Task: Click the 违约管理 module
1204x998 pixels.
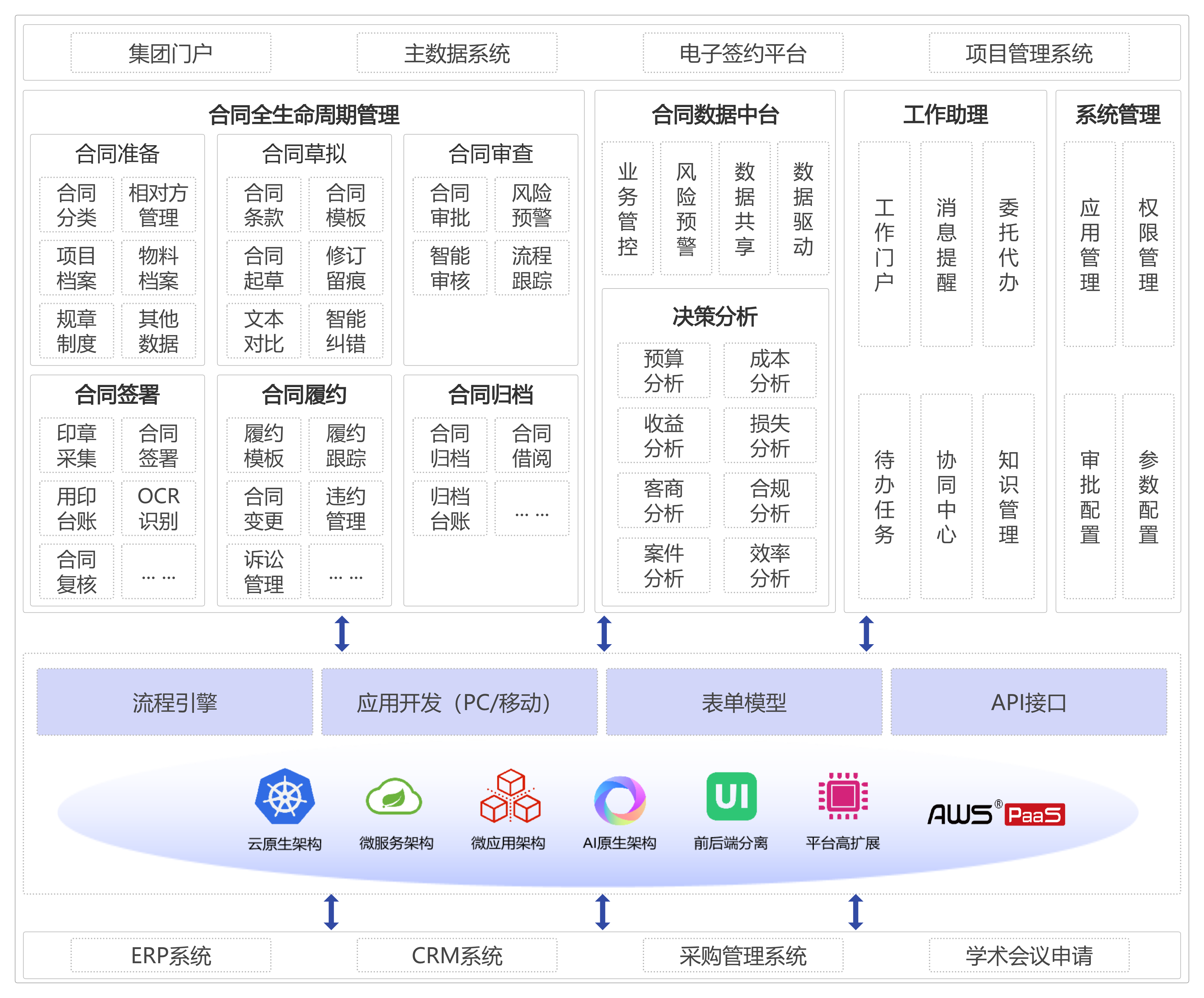Action: [346, 508]
